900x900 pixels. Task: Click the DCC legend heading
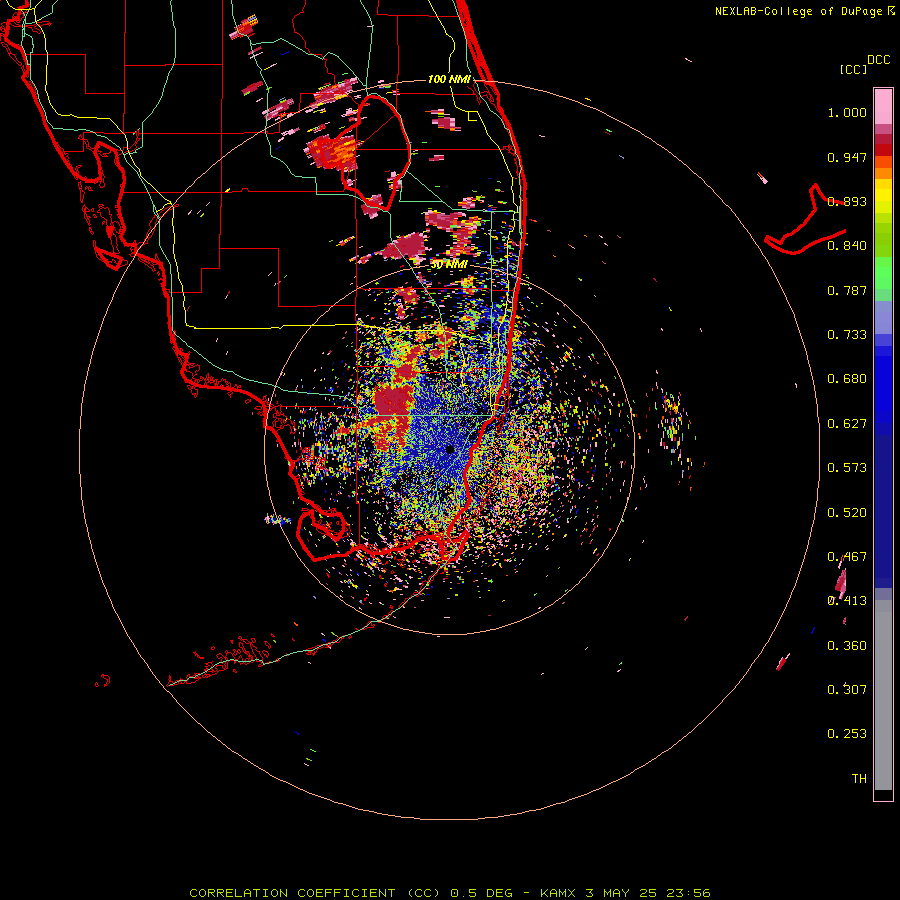click(x=878, y=60)
